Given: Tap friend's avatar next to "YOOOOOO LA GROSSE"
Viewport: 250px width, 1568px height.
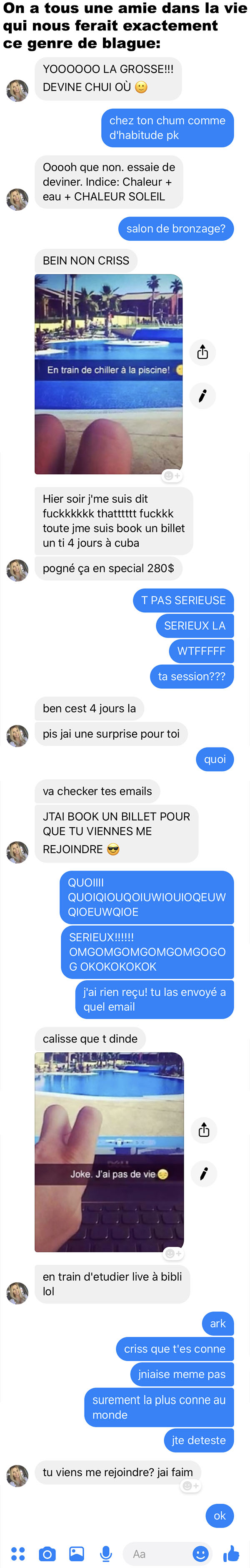Looking at the screenshot, I should [17, 90].
